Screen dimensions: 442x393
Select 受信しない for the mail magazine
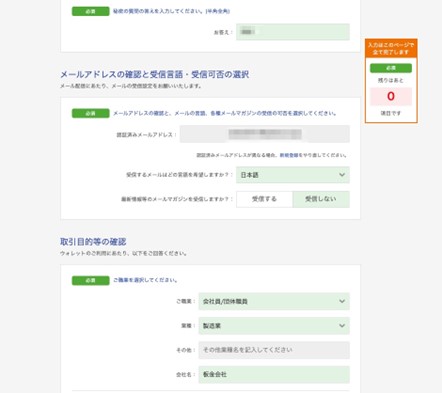[x=321, y=199]
